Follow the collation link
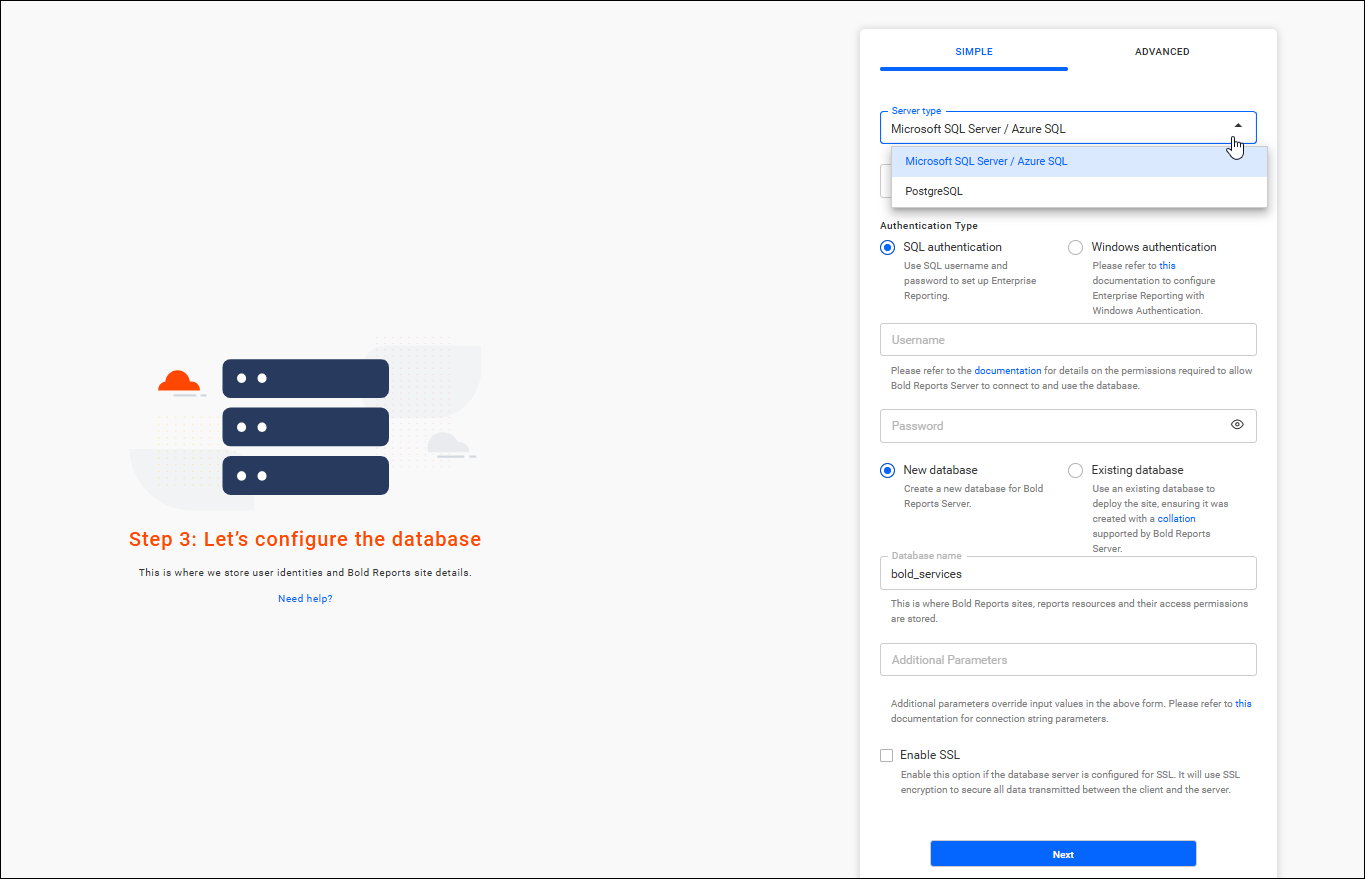The image size is (1365, 879). tap(1176, 519)
